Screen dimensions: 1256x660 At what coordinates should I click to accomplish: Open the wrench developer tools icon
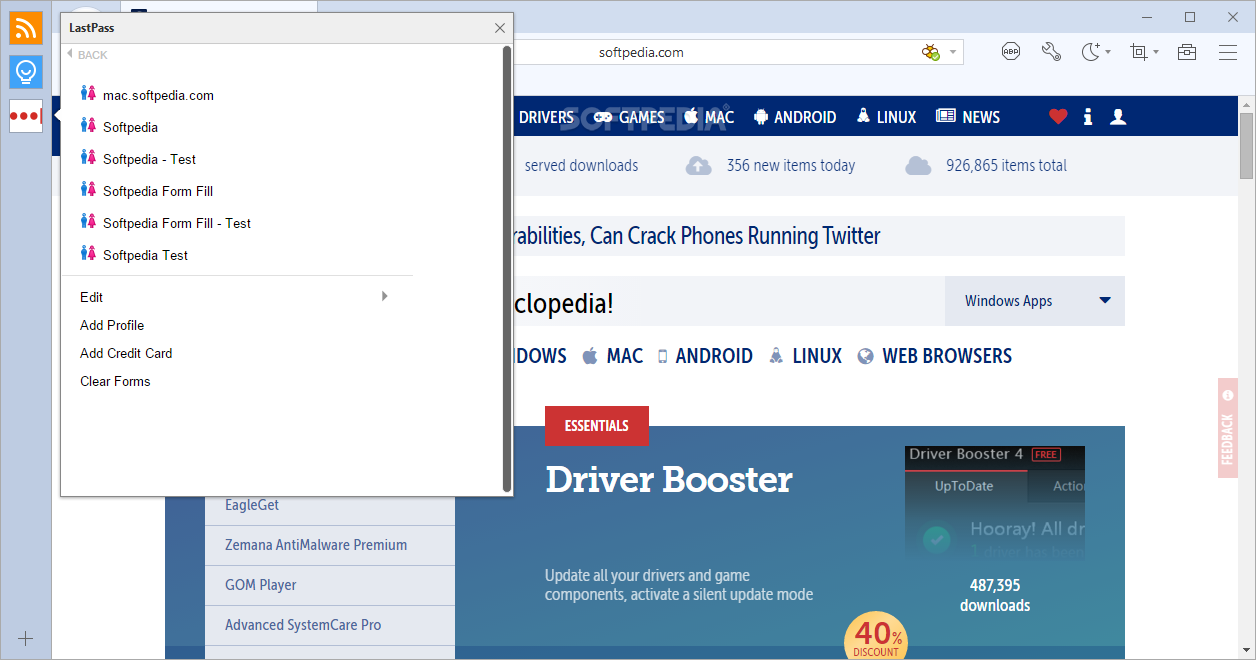click(1050, 52)
